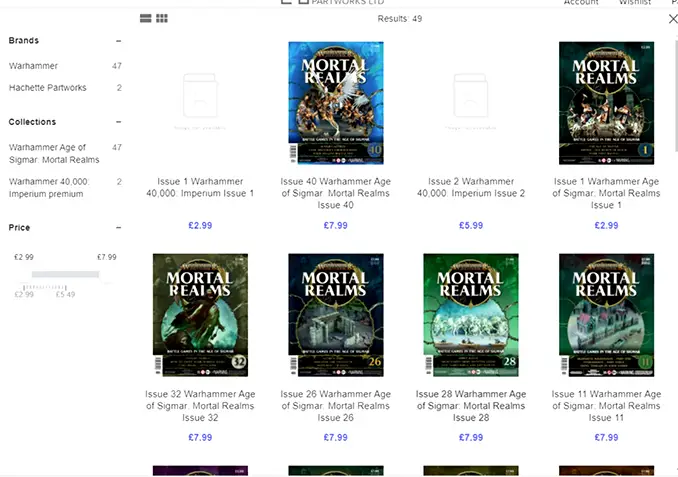The width and height of the screenshot is (678, 477).
Task: Open Mortal Realms Issue 11 cover thumbnail
Action: click(606, 315)
